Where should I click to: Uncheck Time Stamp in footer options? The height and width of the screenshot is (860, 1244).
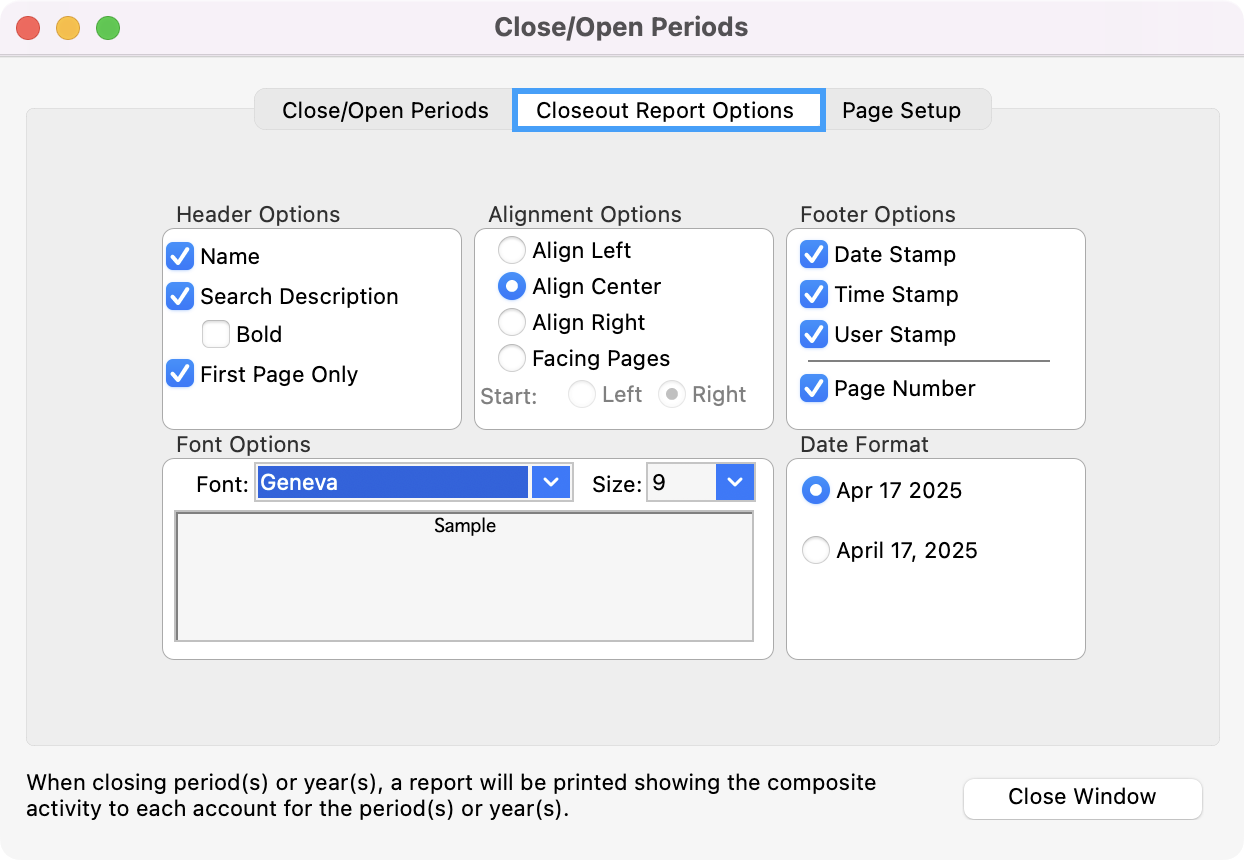pyautogui.click(x=814, y=294)
